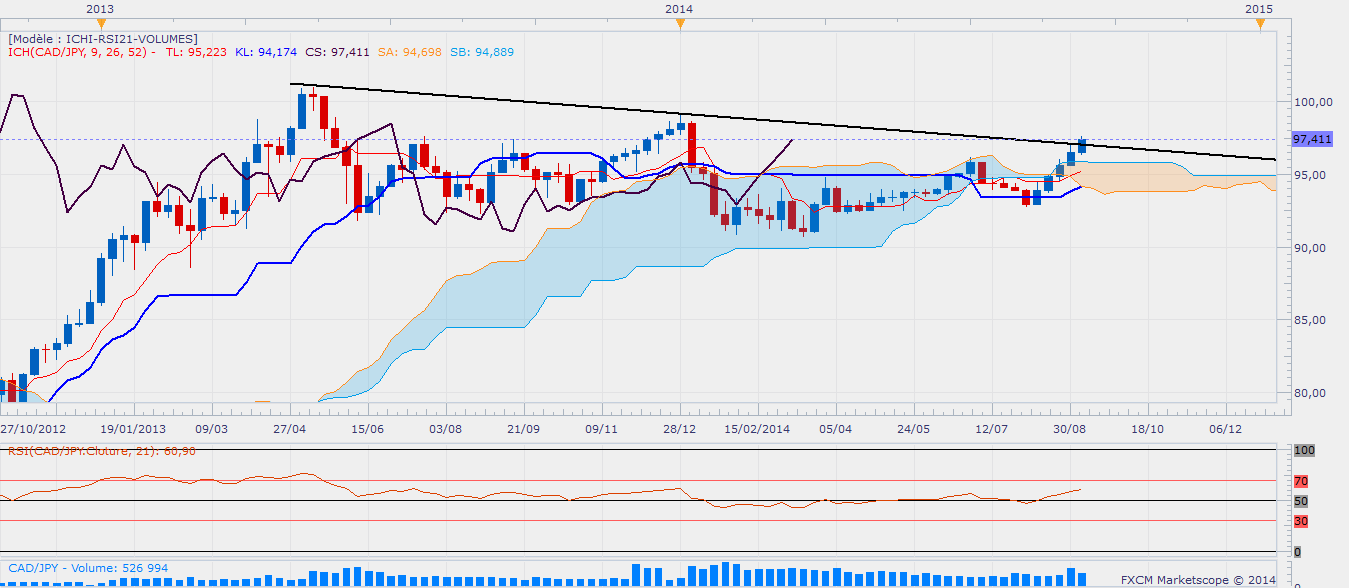Click the orange 2015 year marker triangle

pyautogui.click(x=1259, y=24)
